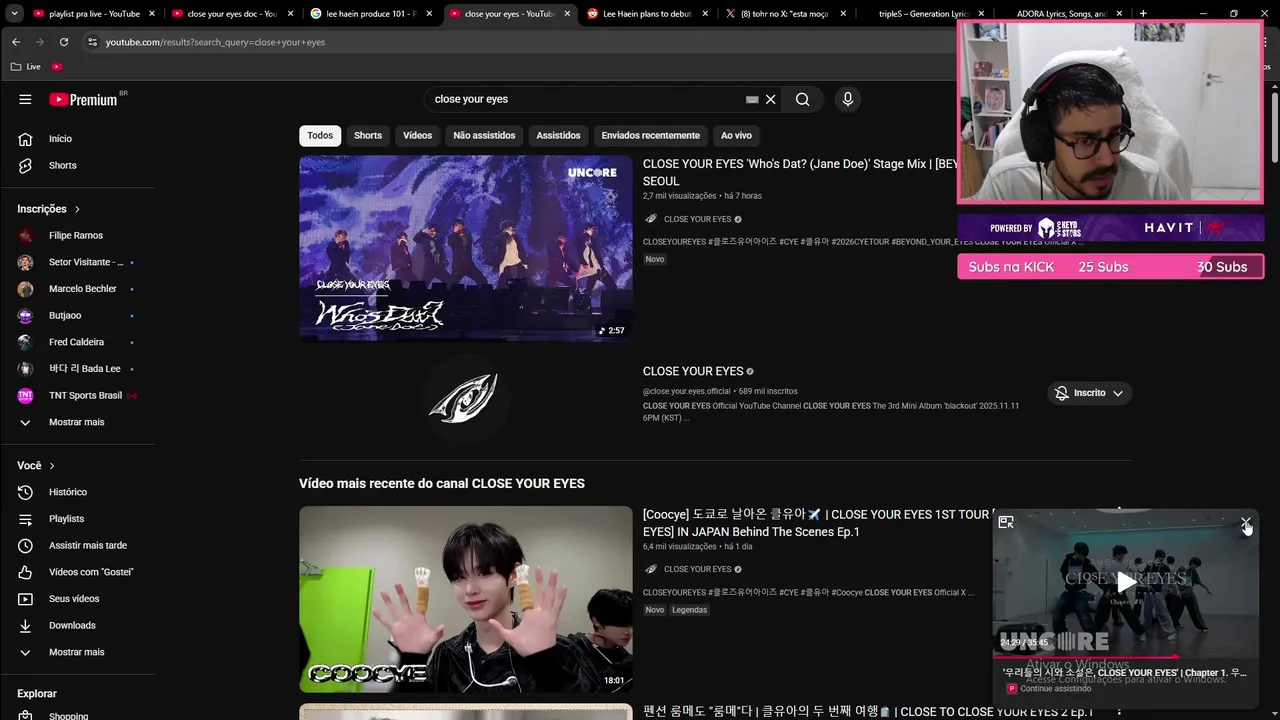The height and width of the screenshot is (720, 1280).
Task: Select the Assistidos filter chip
Action: coord(558,136)
